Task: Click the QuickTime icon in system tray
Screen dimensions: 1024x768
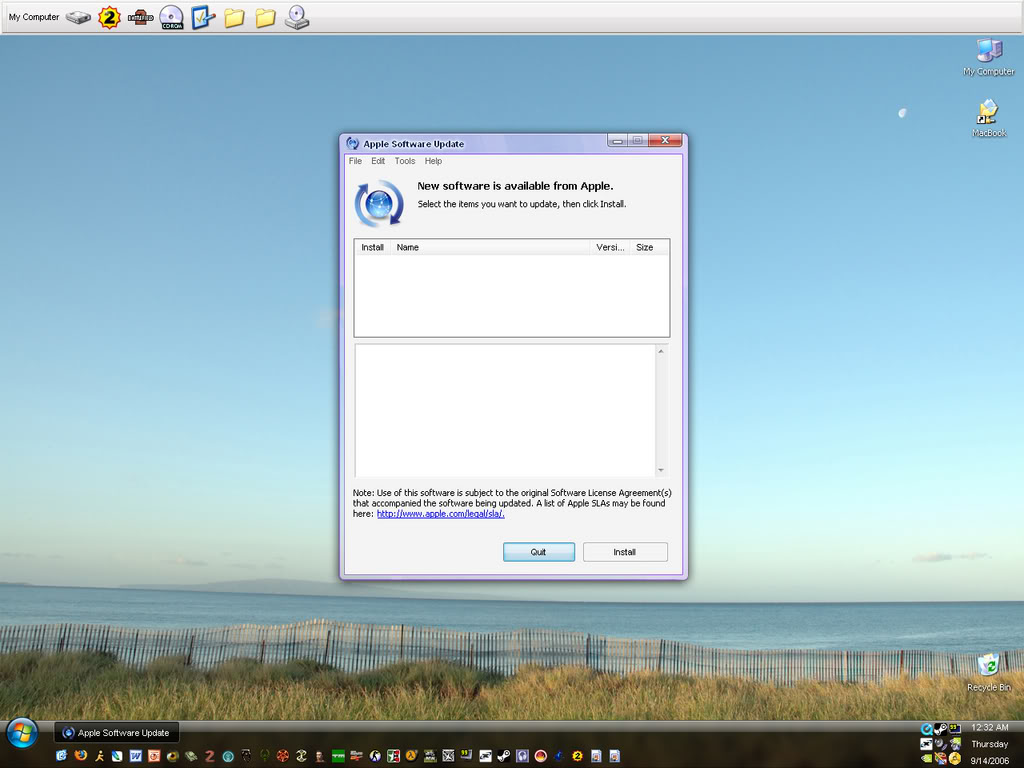Action: click(927, 729)
